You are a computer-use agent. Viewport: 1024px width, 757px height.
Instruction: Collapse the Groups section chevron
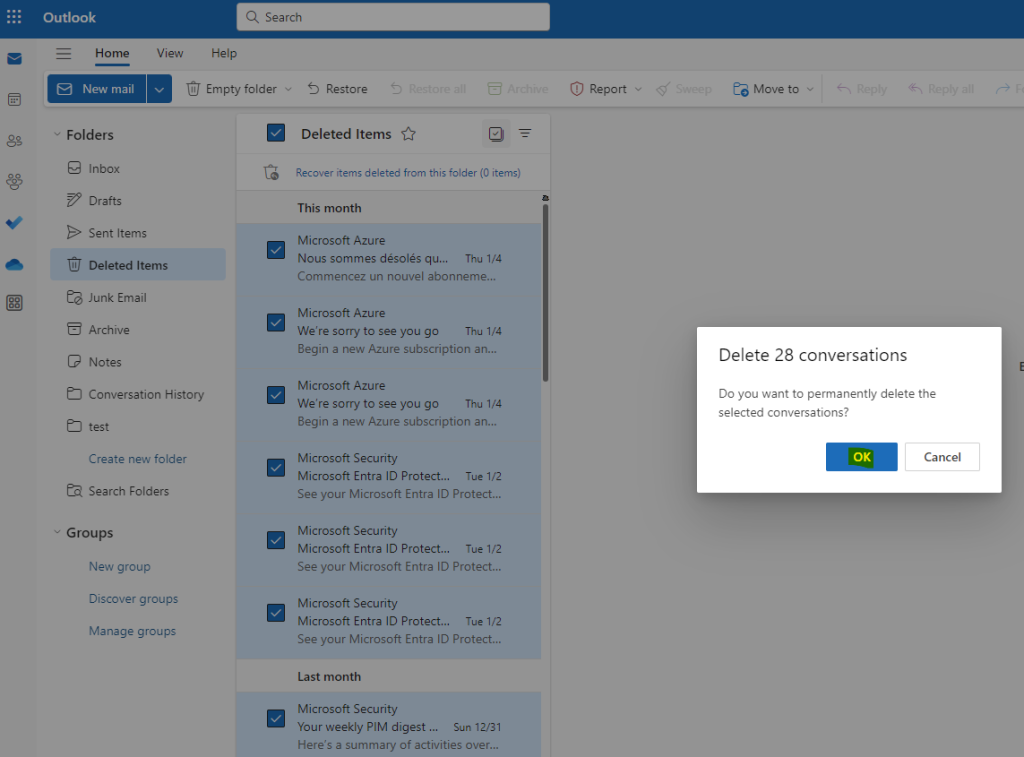coord(57,532)
